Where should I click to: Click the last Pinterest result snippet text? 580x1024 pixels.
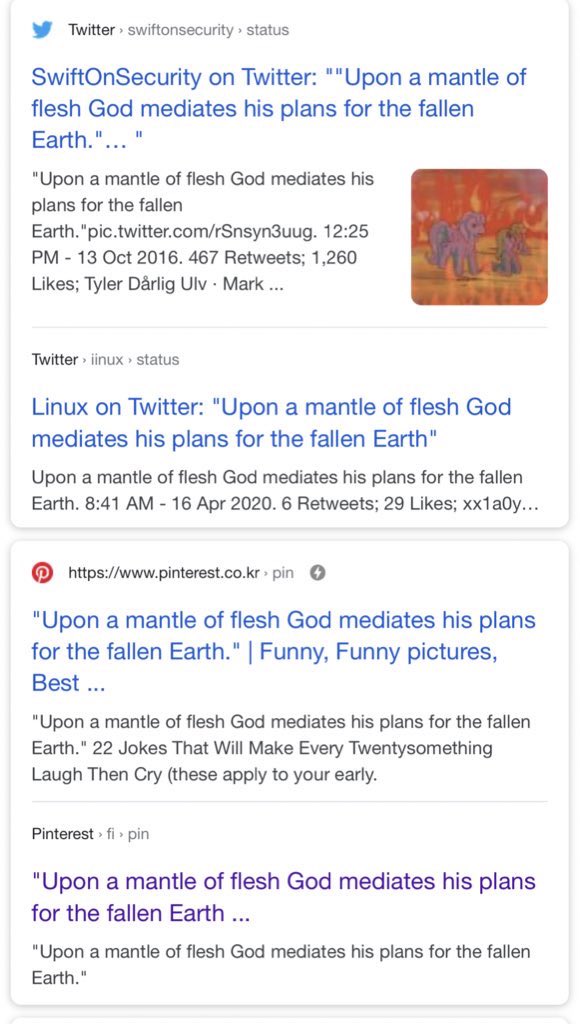[x=281, y=964]
